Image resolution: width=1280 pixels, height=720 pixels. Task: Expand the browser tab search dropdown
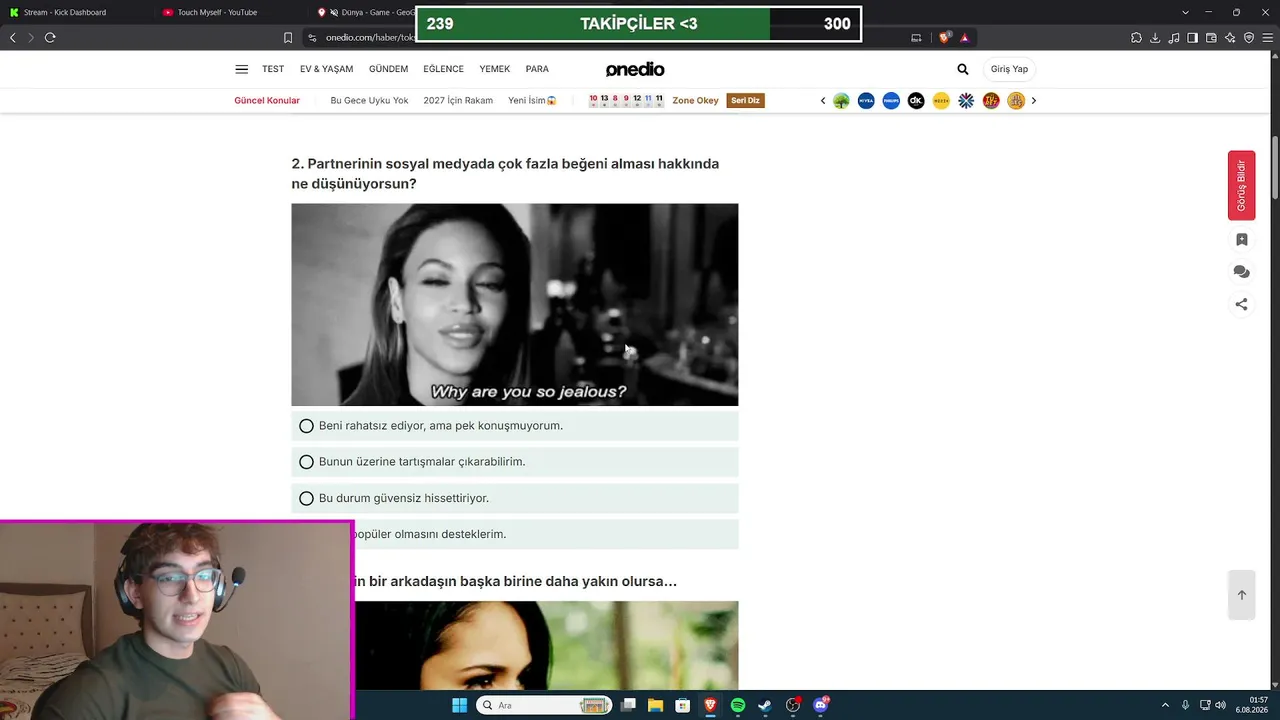coord(1186,12)
